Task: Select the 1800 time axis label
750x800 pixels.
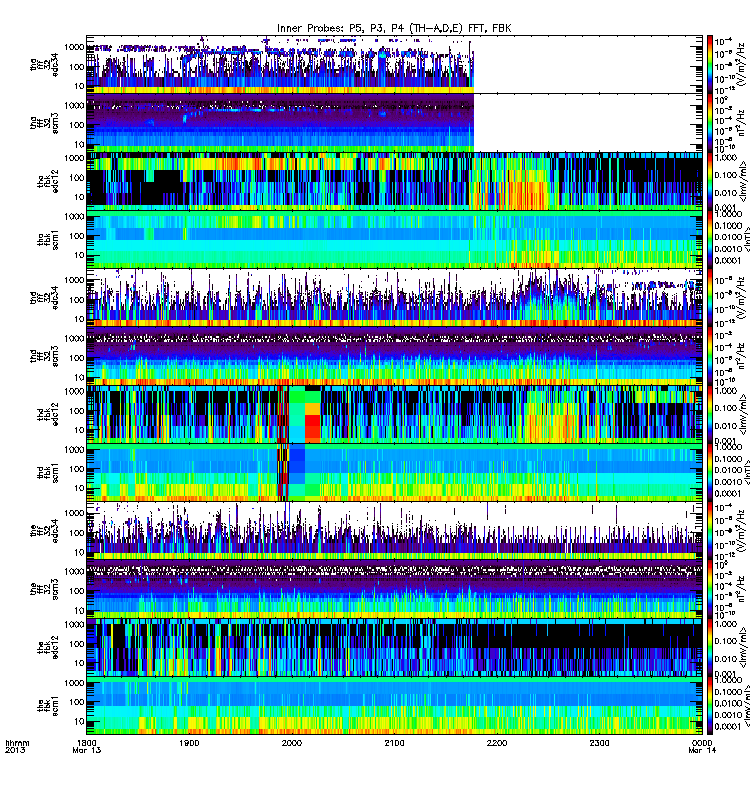Action: click(x=86, y=743)
